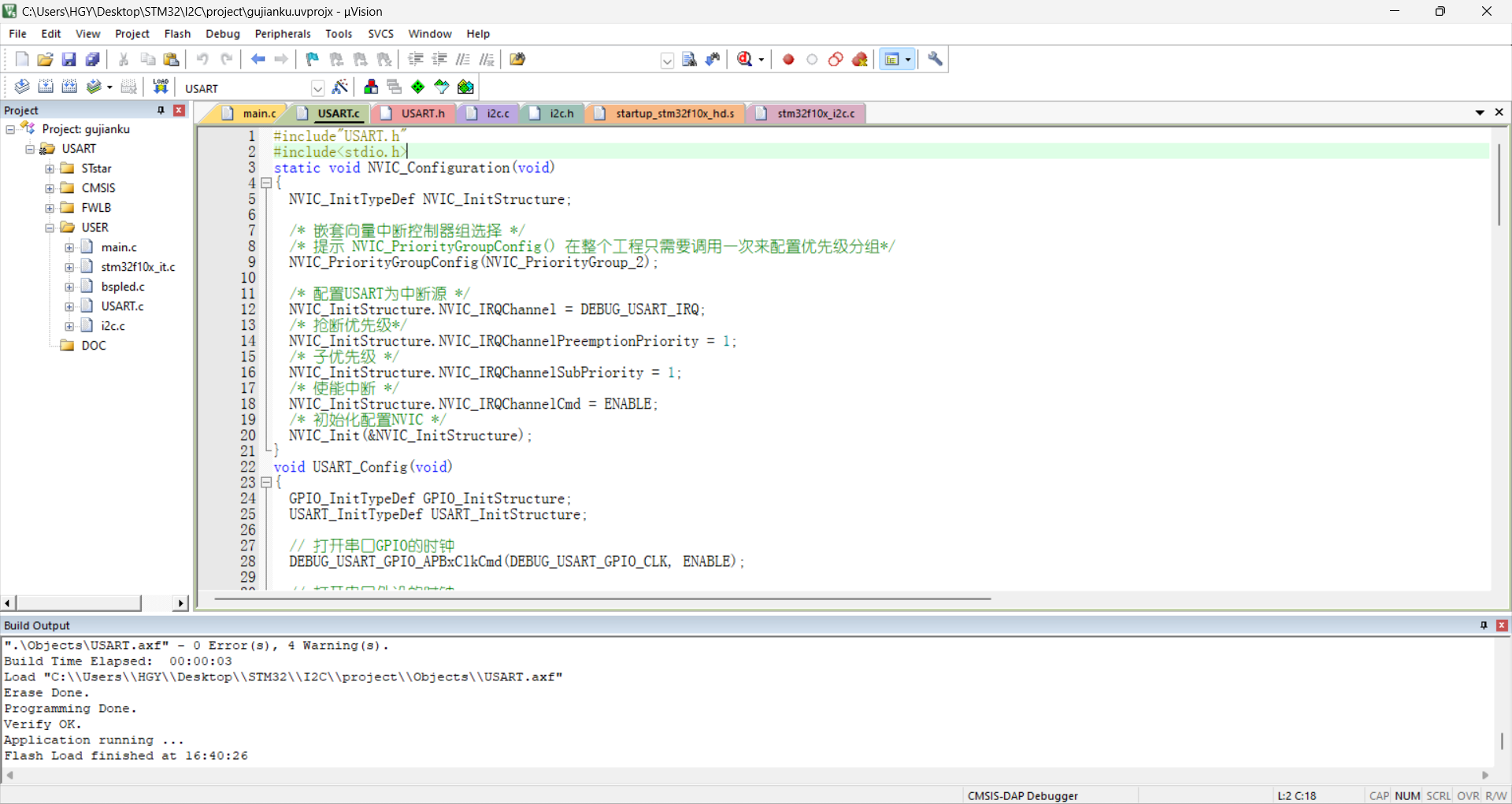The width and height of the screenshot is (1512, 804).
Task: Switch to the startup_stm32f10x_hd.s tab
Action: (667, 113)
